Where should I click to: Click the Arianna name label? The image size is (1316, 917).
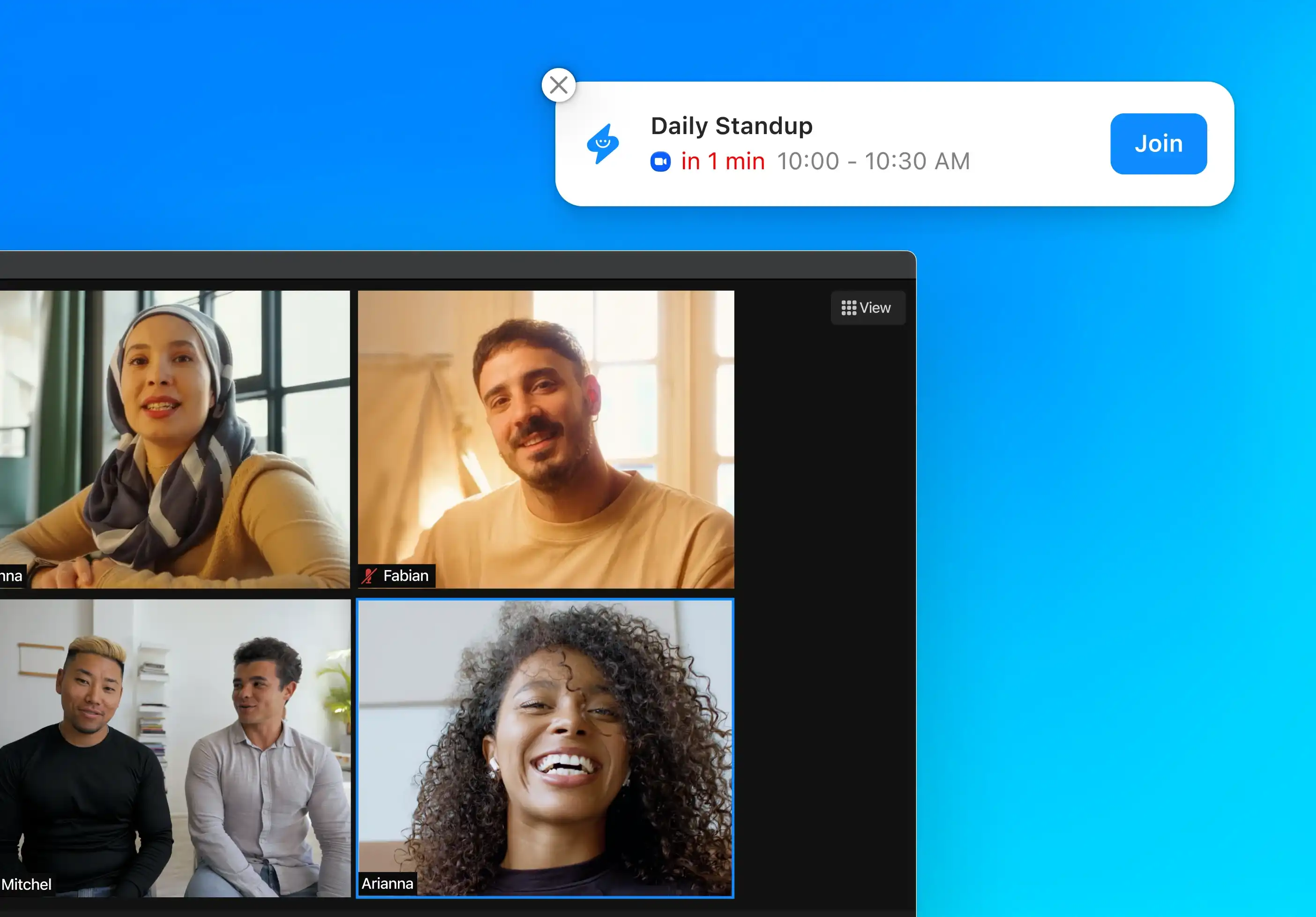click(387, 883)
